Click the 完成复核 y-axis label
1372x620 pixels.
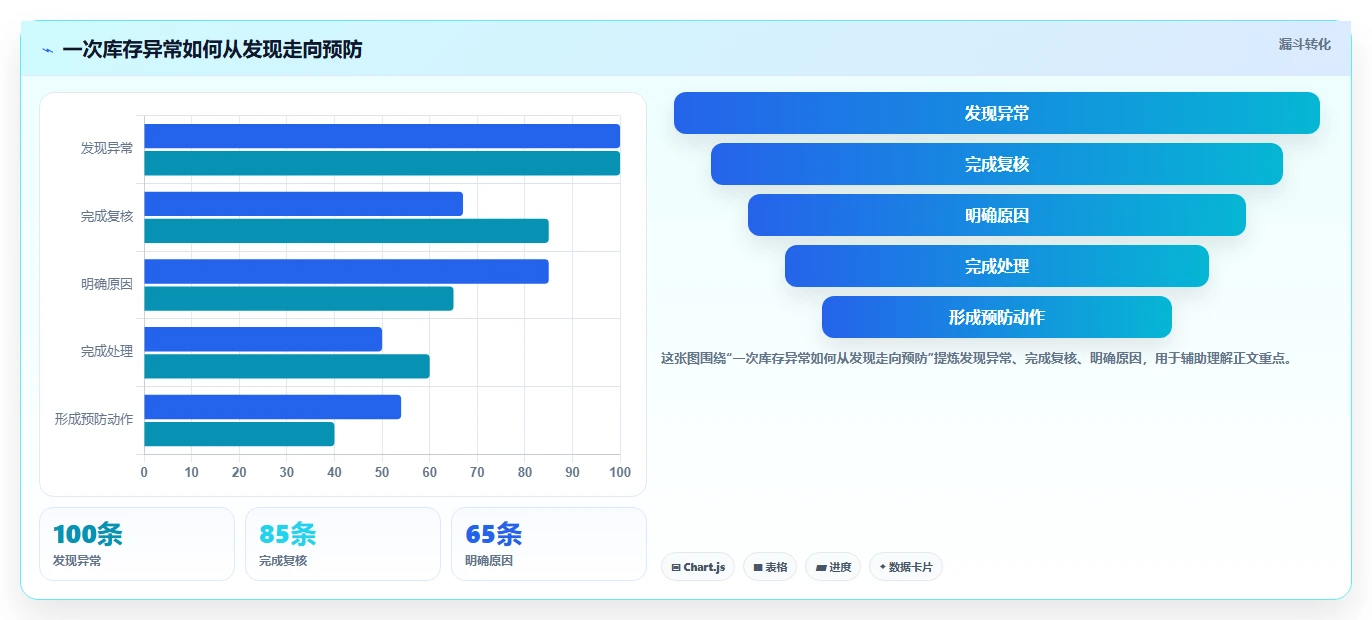[107, 216]
